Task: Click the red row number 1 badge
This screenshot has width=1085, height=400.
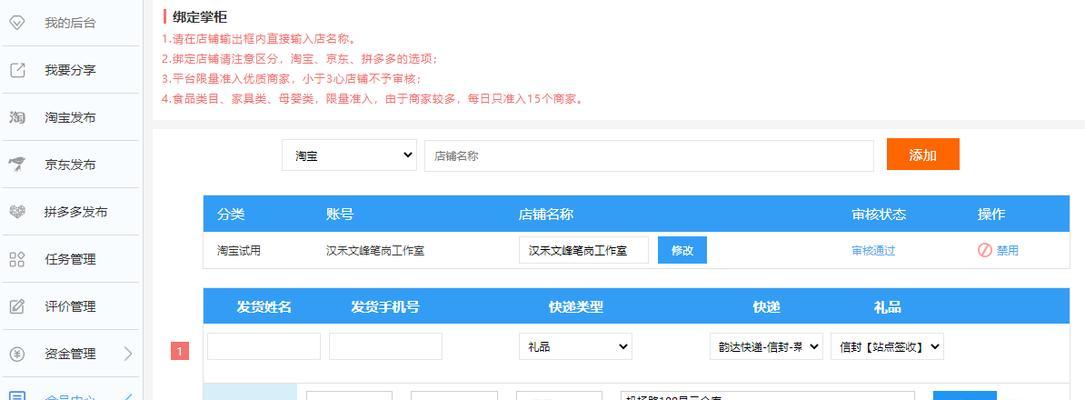Action: (180, 352)
